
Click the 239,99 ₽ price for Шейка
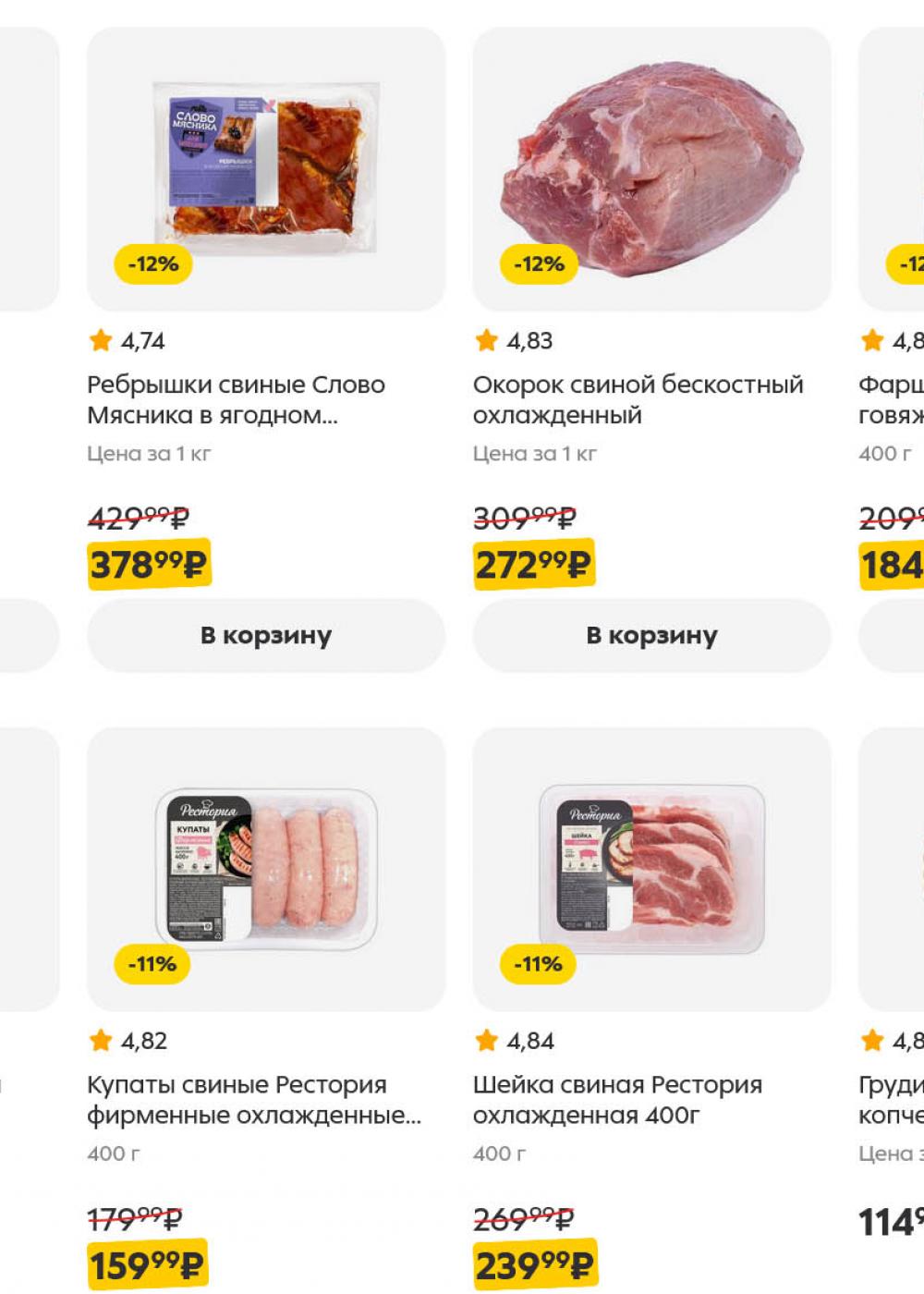(x=534, y=1264)
